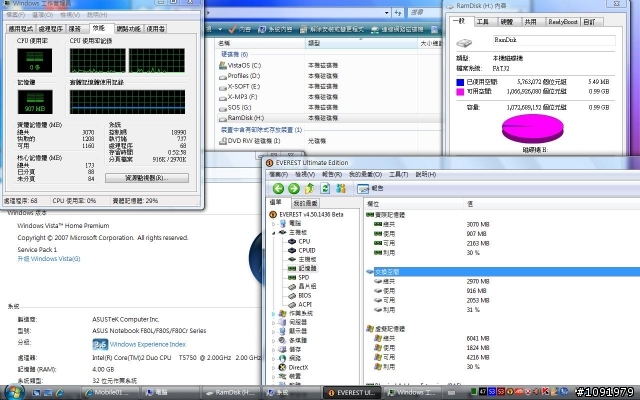Viewport: 640px width, 400px height.
Task: Switch to Task Manager 應用程式 tab
Action: tap(21, 29)
